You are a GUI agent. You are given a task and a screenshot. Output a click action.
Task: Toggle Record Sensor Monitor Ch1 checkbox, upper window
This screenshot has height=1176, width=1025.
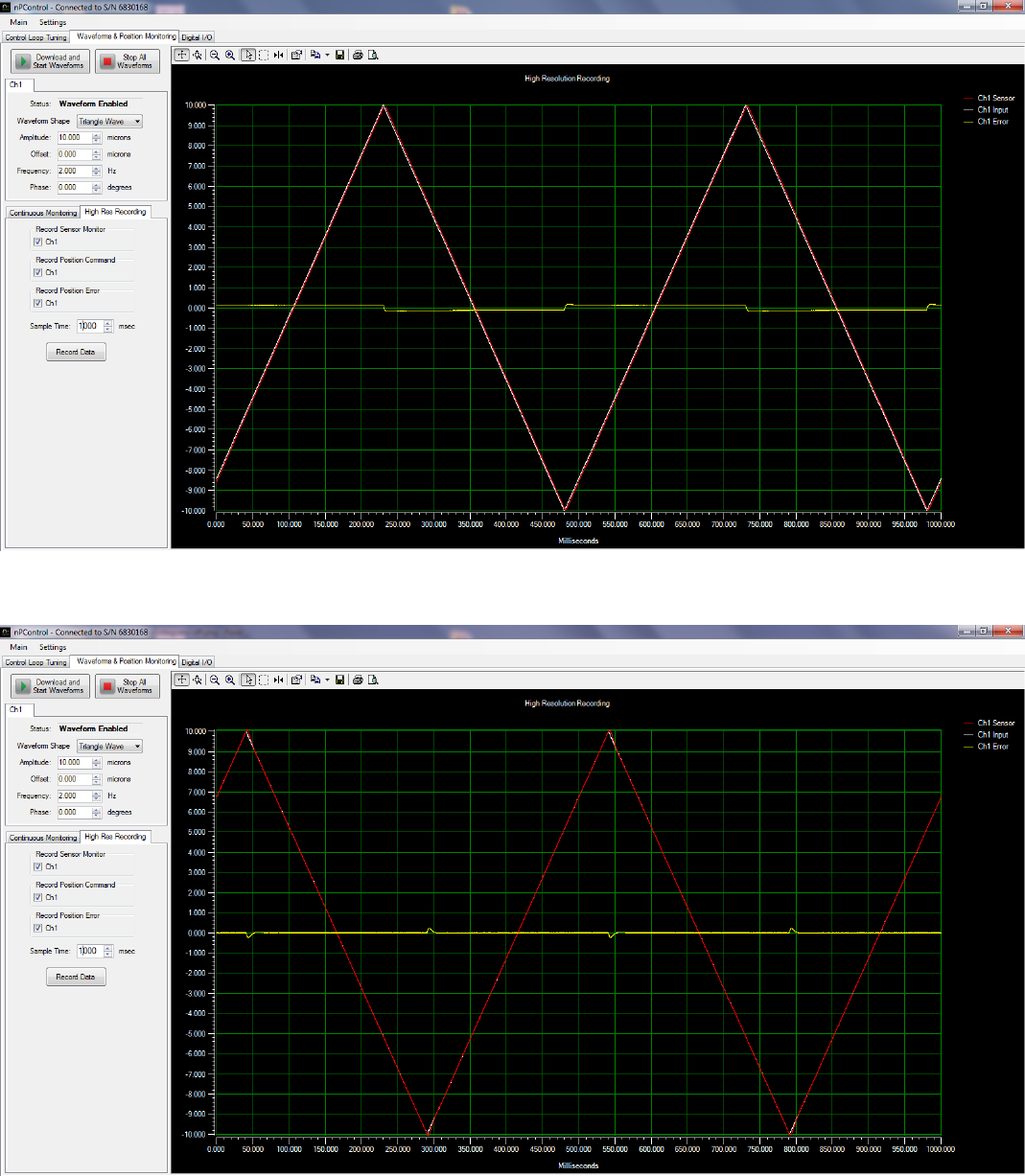[38, 242]
